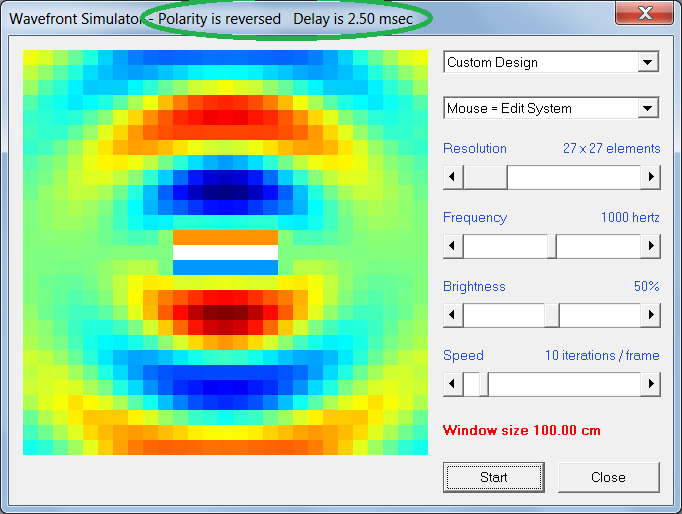Click the Close button
The width and height of the screenshot is (682, 514).
click(608, 477)
